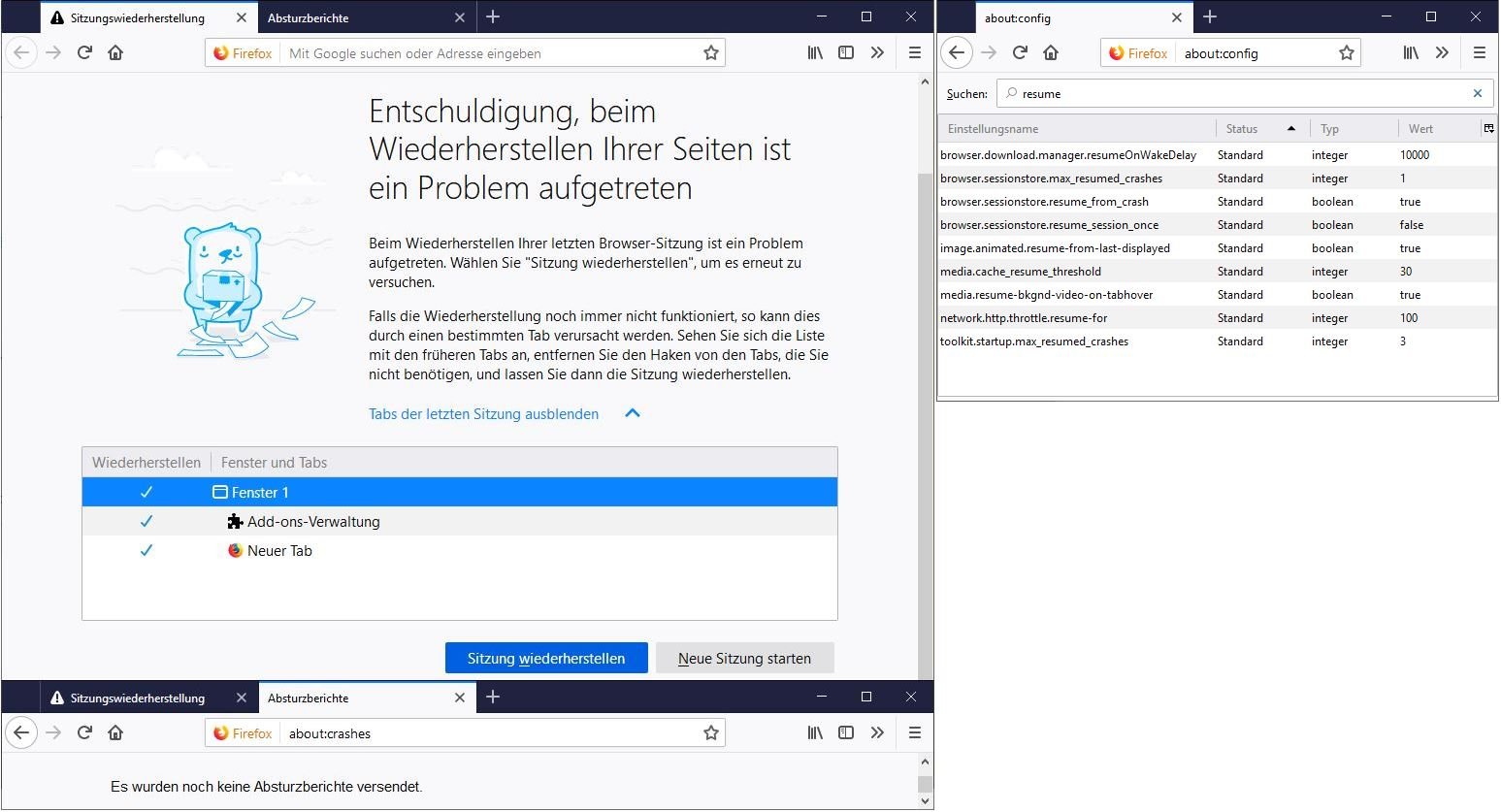Select the browser.sessionstore.resume_from_crash preference row
Screen dimensions: 1501x812
click(x=1217, y=202)
